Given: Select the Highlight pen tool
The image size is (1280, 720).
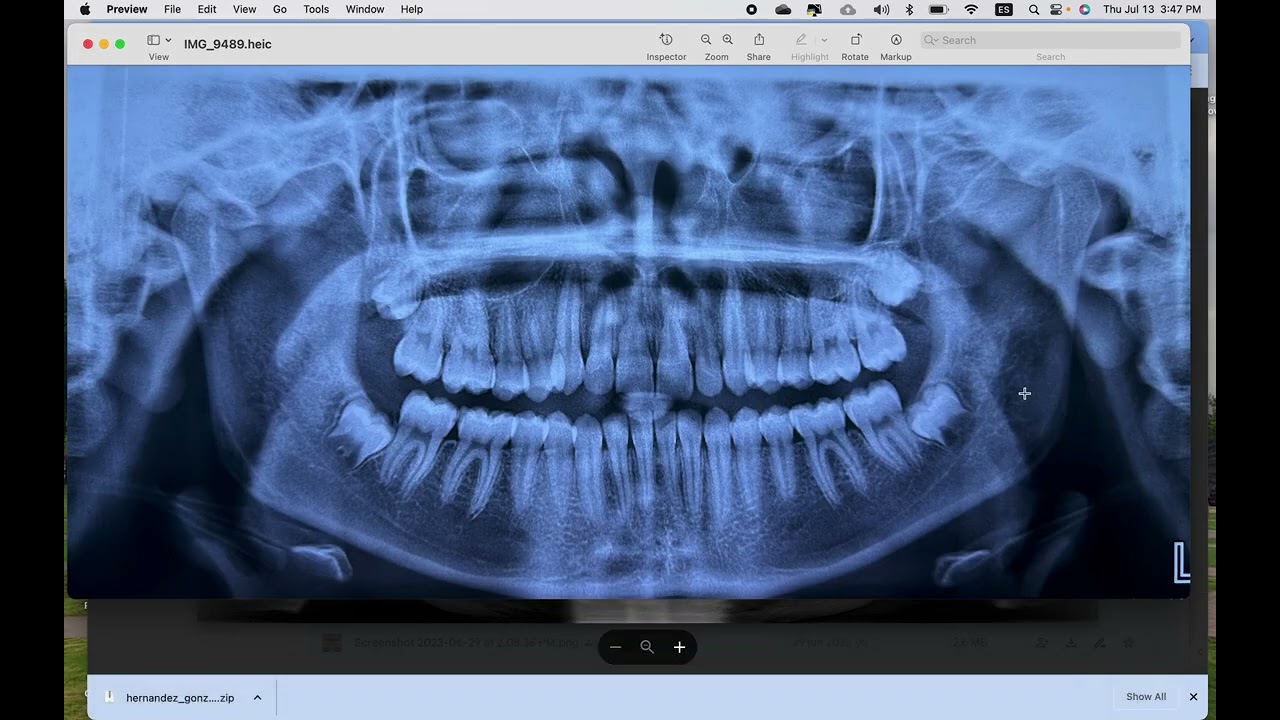Looking at the screenshot, I should (x=801, y=40).
